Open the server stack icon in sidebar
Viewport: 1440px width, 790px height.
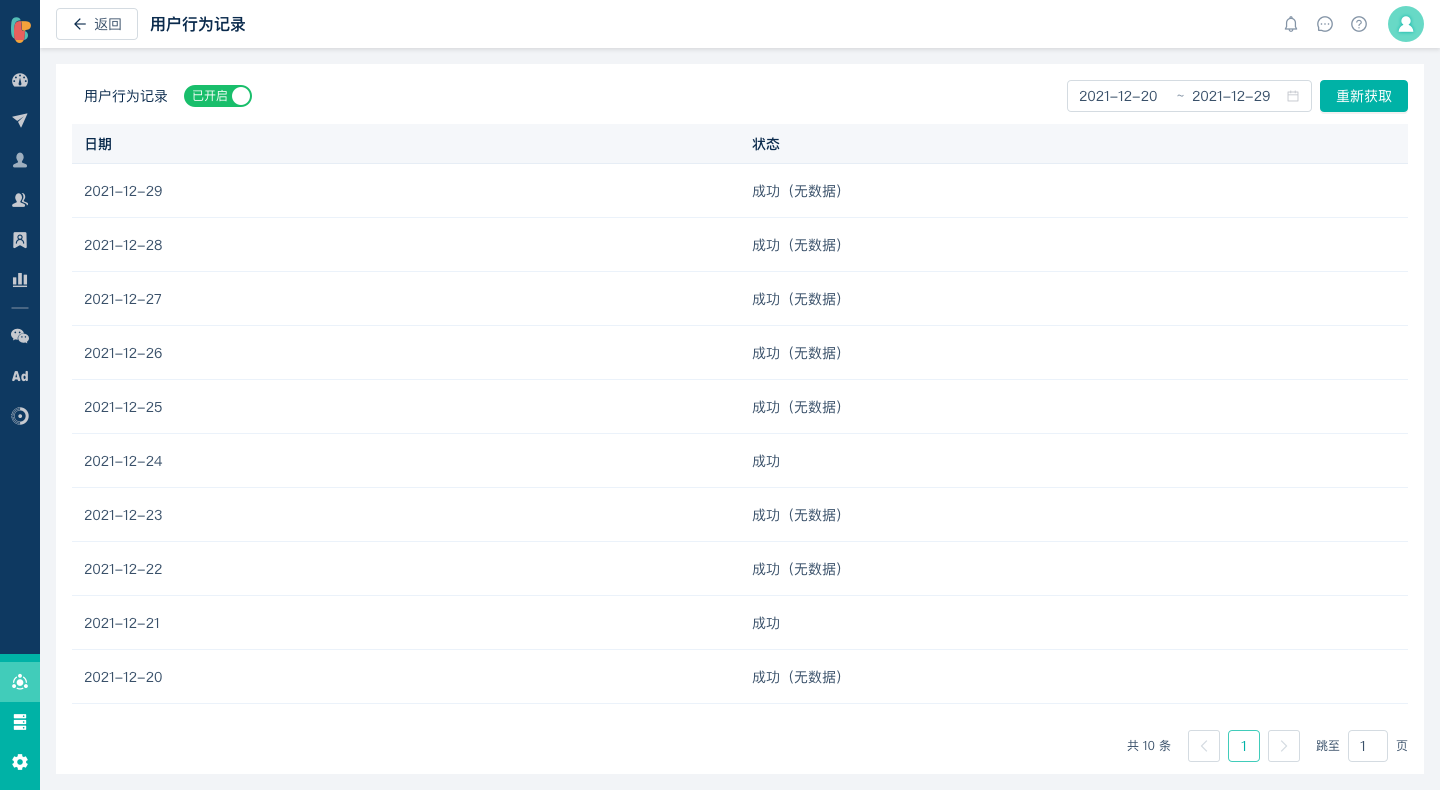pyautogui.click(x=20, y=722)
